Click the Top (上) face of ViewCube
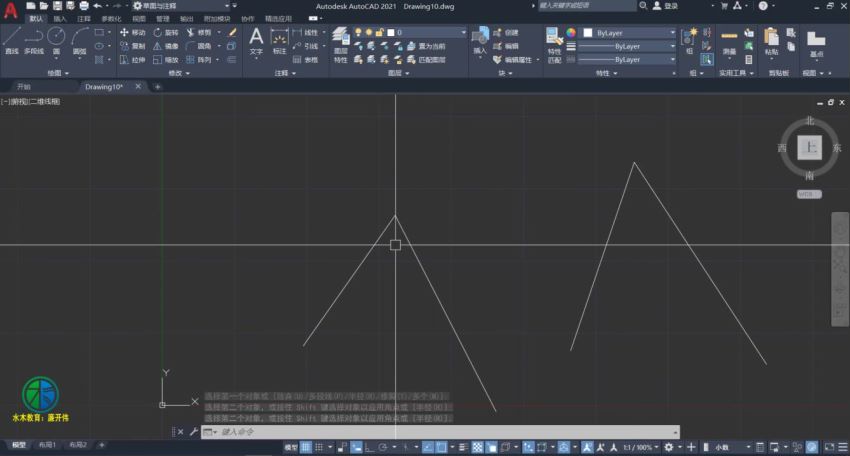This screenshot has width=850, height=456. coord(809,147)
